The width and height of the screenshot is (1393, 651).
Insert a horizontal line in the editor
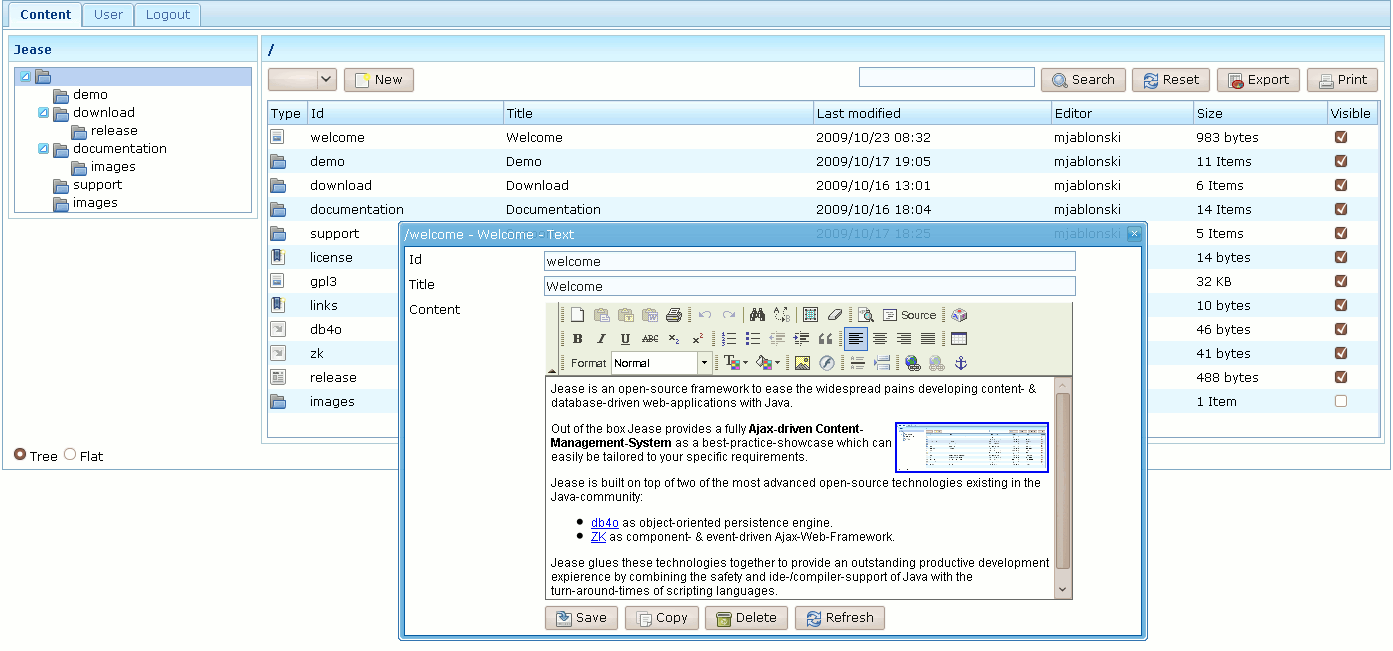pyautogui.click(x=857, y=363)
